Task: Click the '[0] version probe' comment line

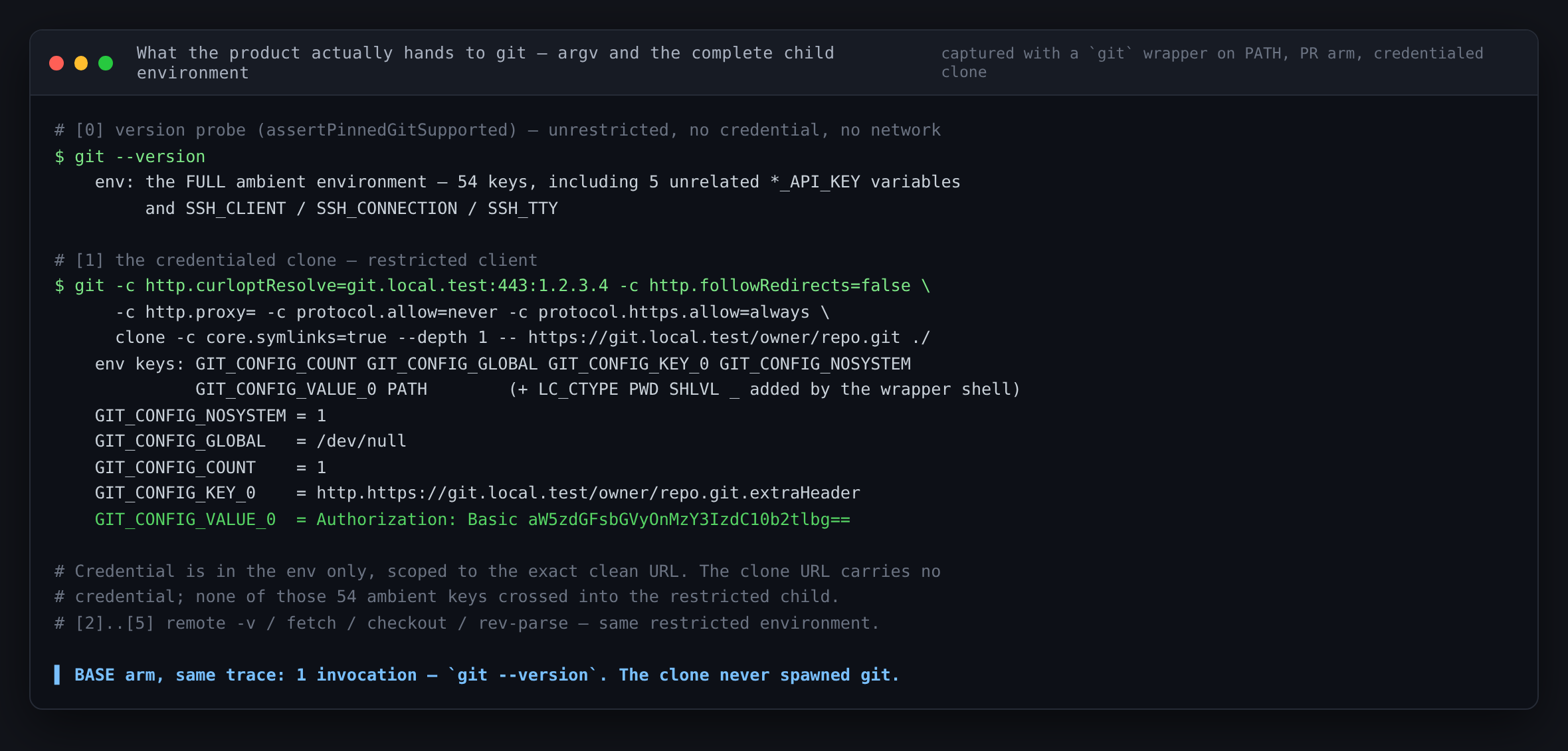Action: pyautogui.click(x=498, y=130)
